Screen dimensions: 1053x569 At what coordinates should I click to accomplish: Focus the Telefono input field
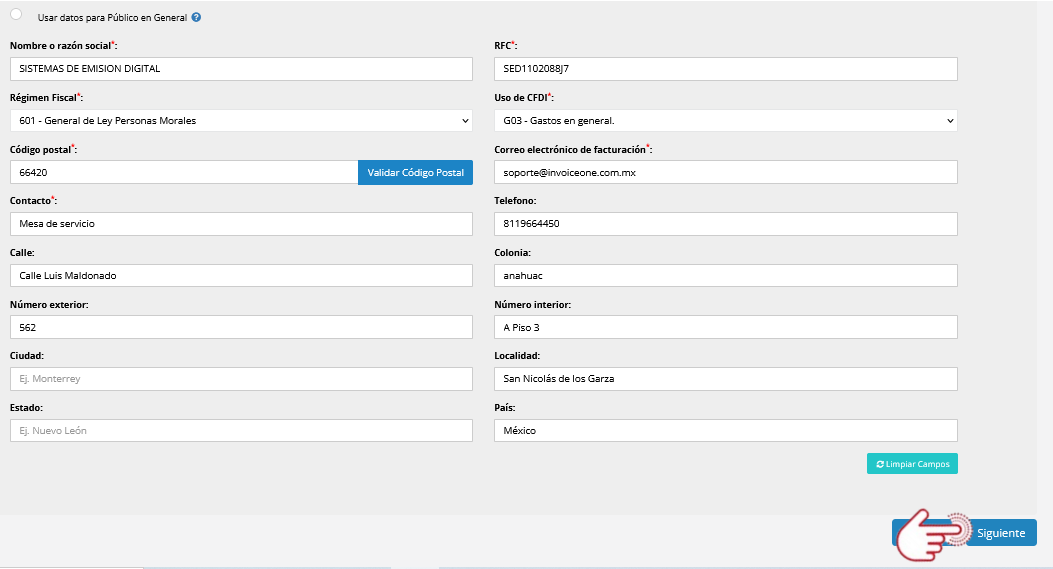(725, 224)
